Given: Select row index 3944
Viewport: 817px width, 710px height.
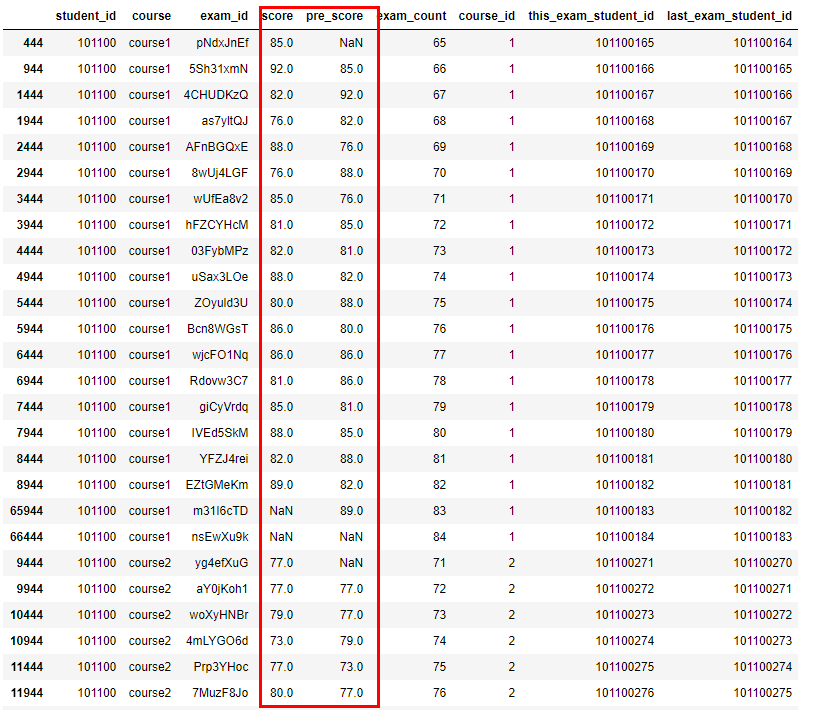Looking at the screenshot, I should 30,225.
